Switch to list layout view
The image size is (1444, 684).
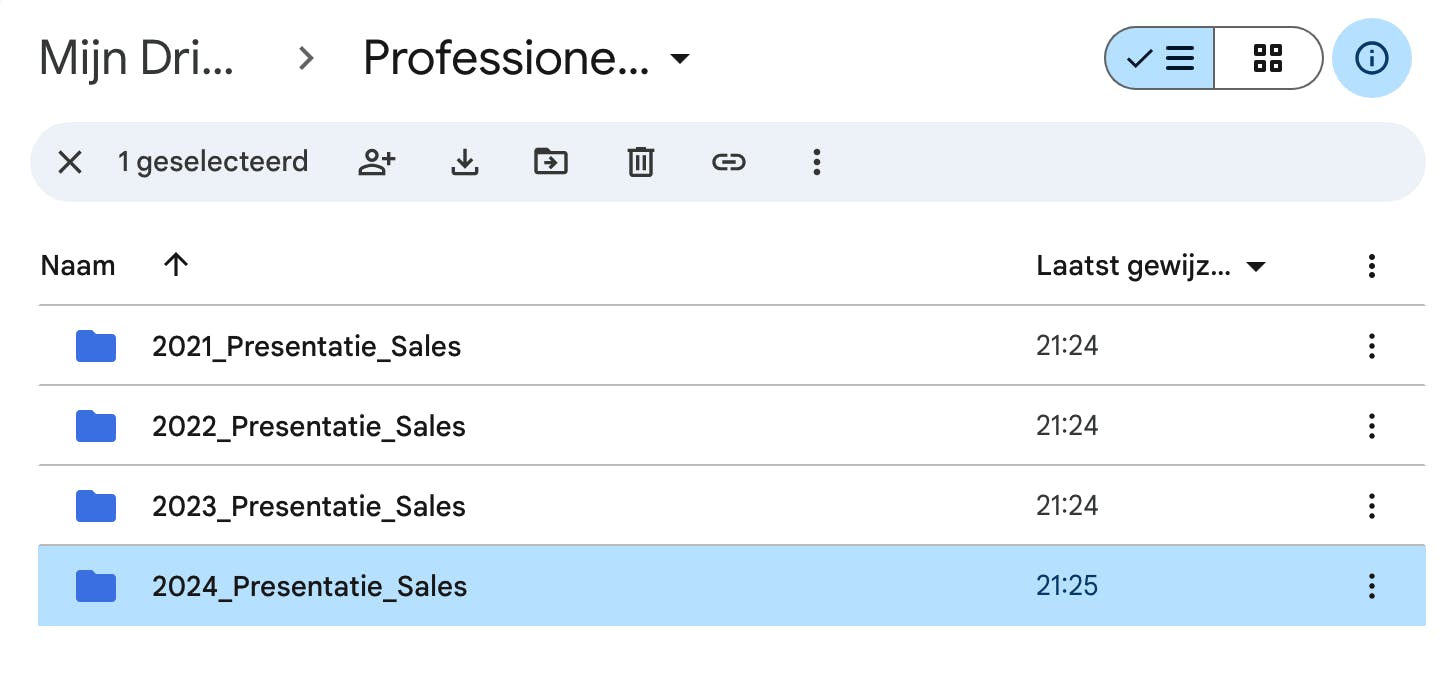pos(1160,58)
